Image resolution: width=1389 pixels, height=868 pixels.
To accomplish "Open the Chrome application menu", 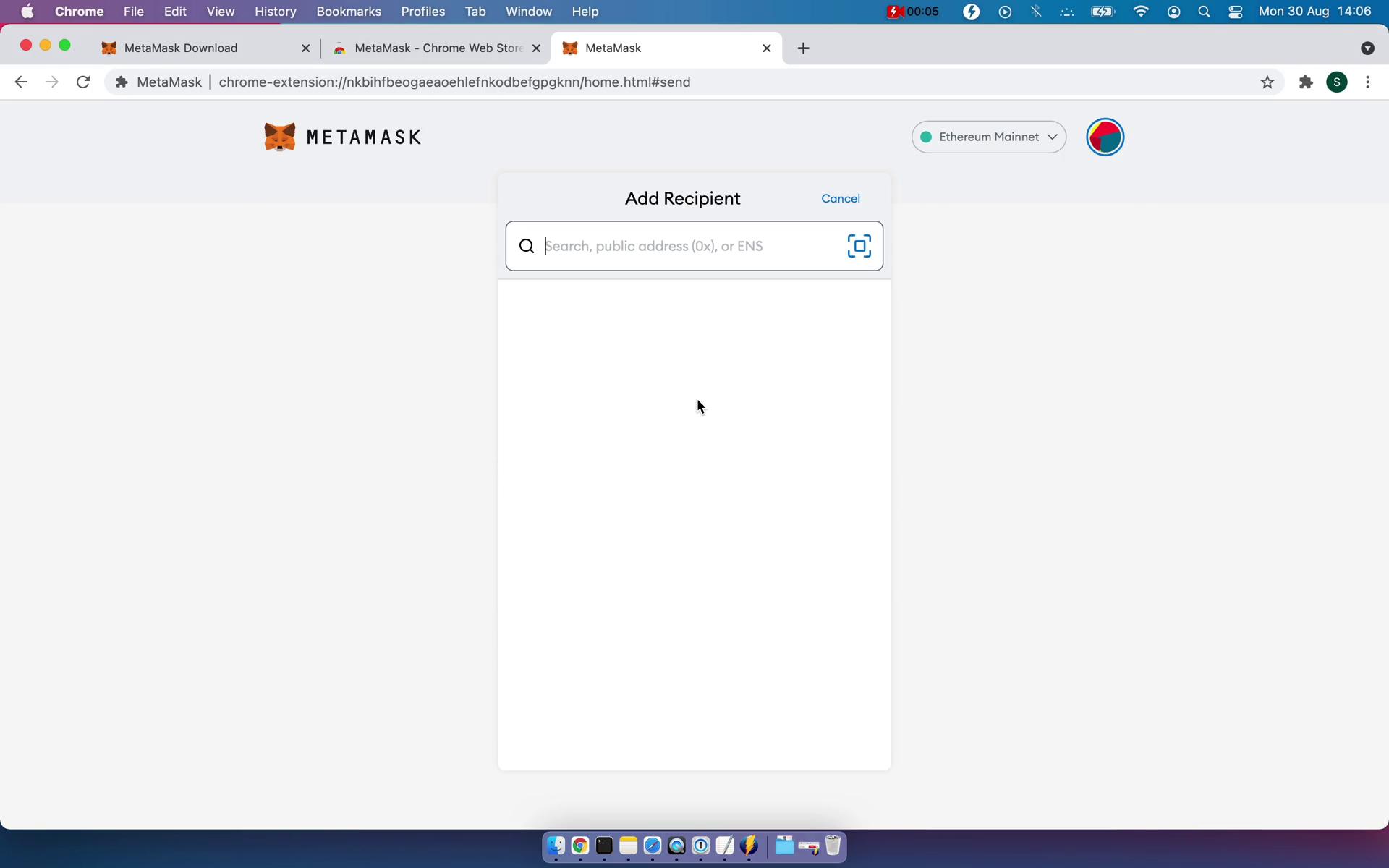I will pos(79,12).
